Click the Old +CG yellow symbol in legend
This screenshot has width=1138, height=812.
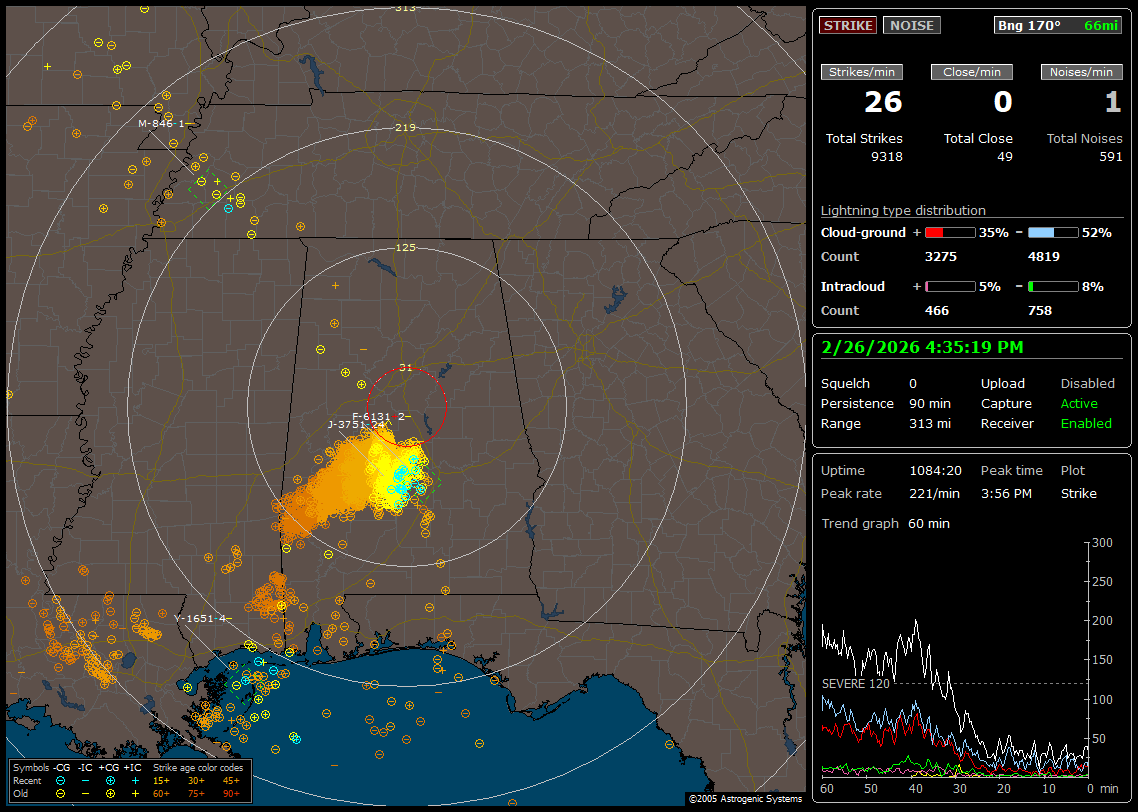109,792
